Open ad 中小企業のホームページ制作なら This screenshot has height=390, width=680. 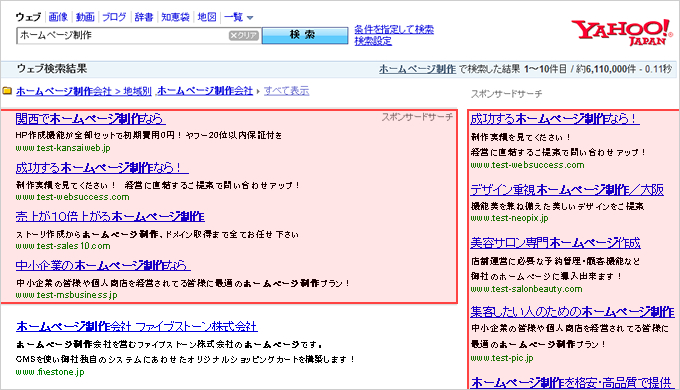[x=103, y=265]
